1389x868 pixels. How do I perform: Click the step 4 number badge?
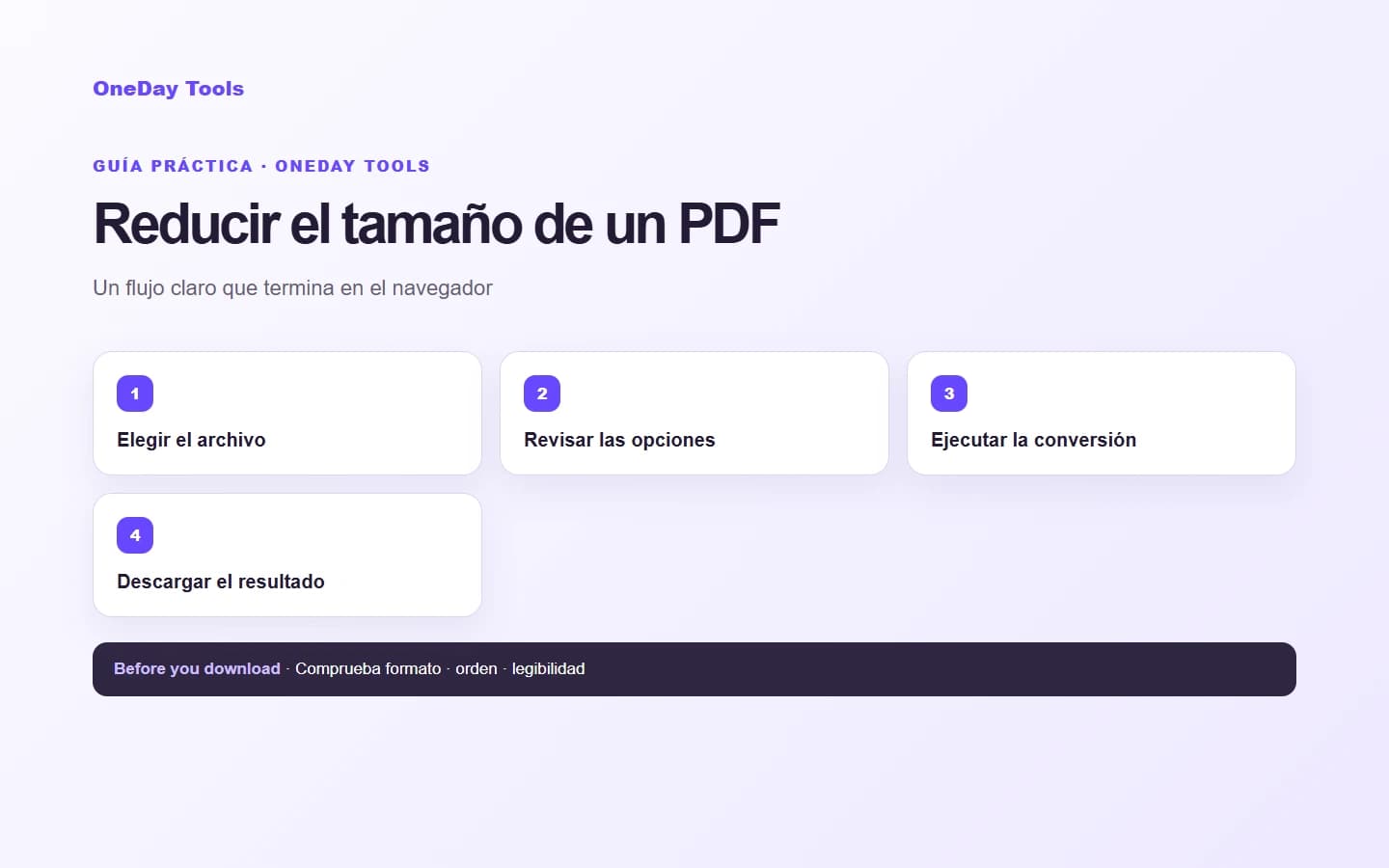coord(135,535)
